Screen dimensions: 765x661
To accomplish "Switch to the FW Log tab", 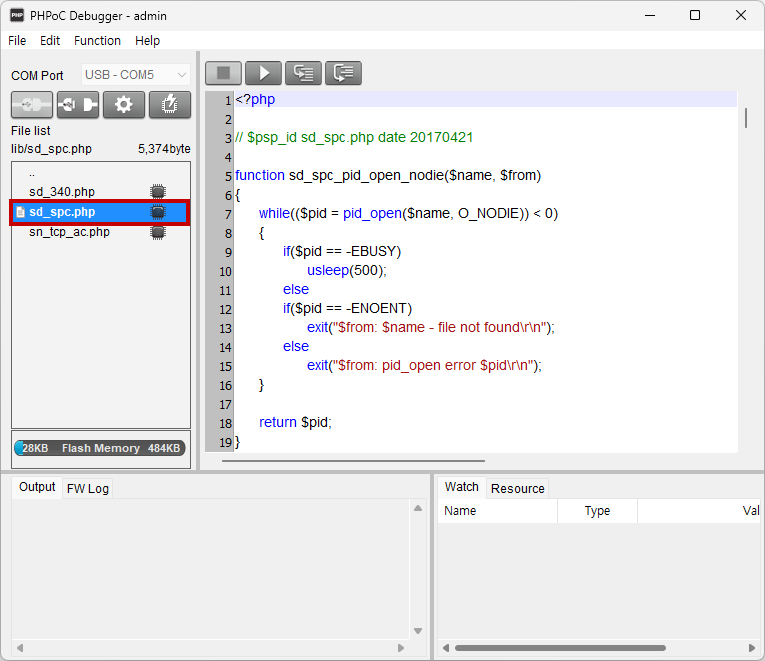I will pos(88,488).
